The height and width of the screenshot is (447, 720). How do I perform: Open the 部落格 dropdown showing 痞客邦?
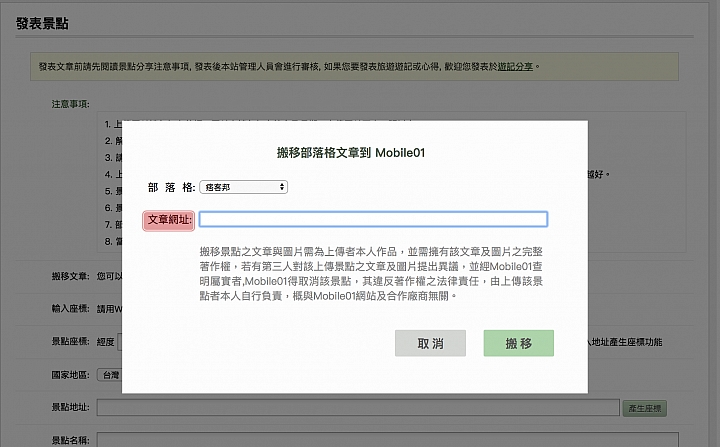click(243, 187)
